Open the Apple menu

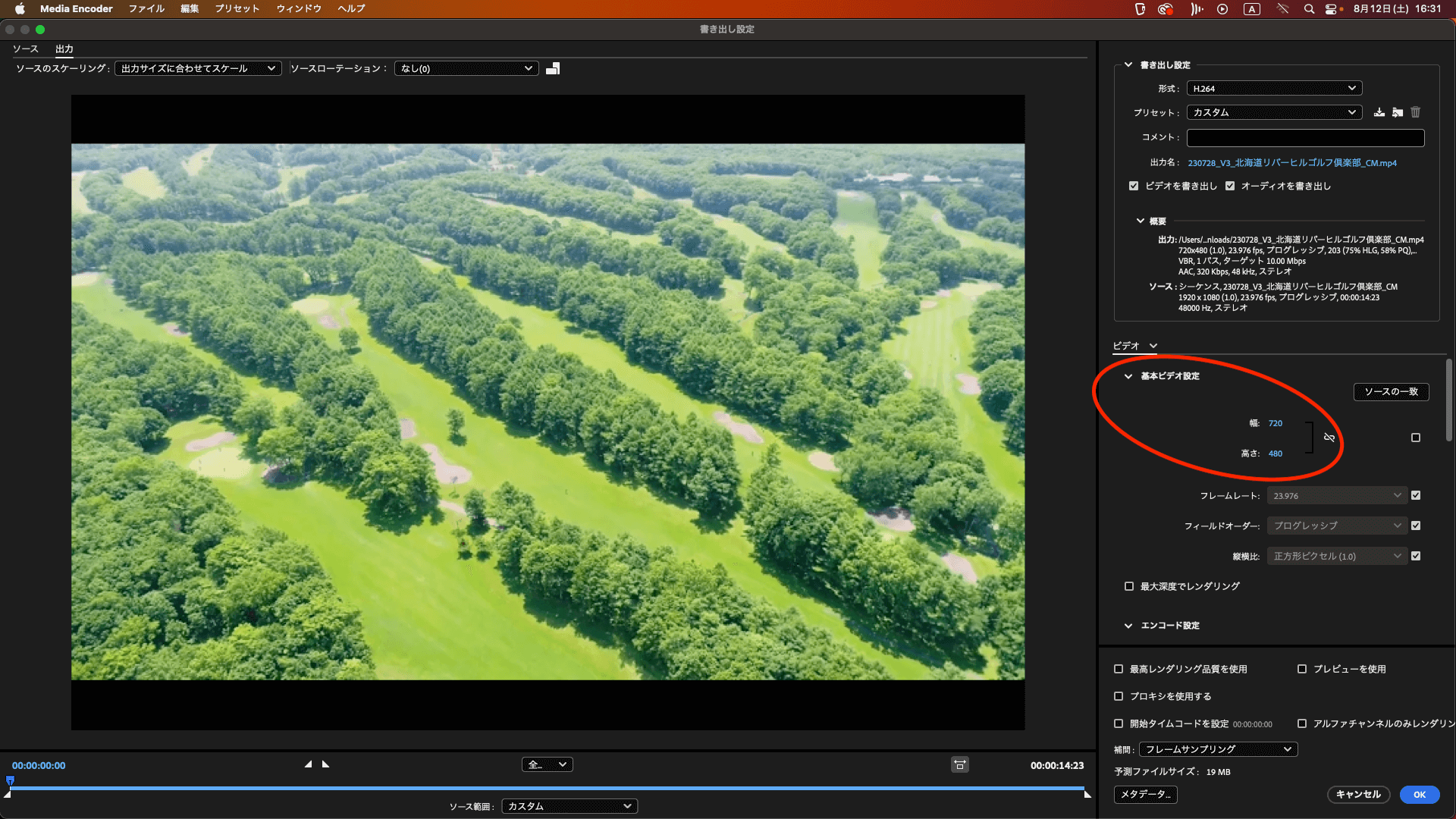click(x=20, y=9)
